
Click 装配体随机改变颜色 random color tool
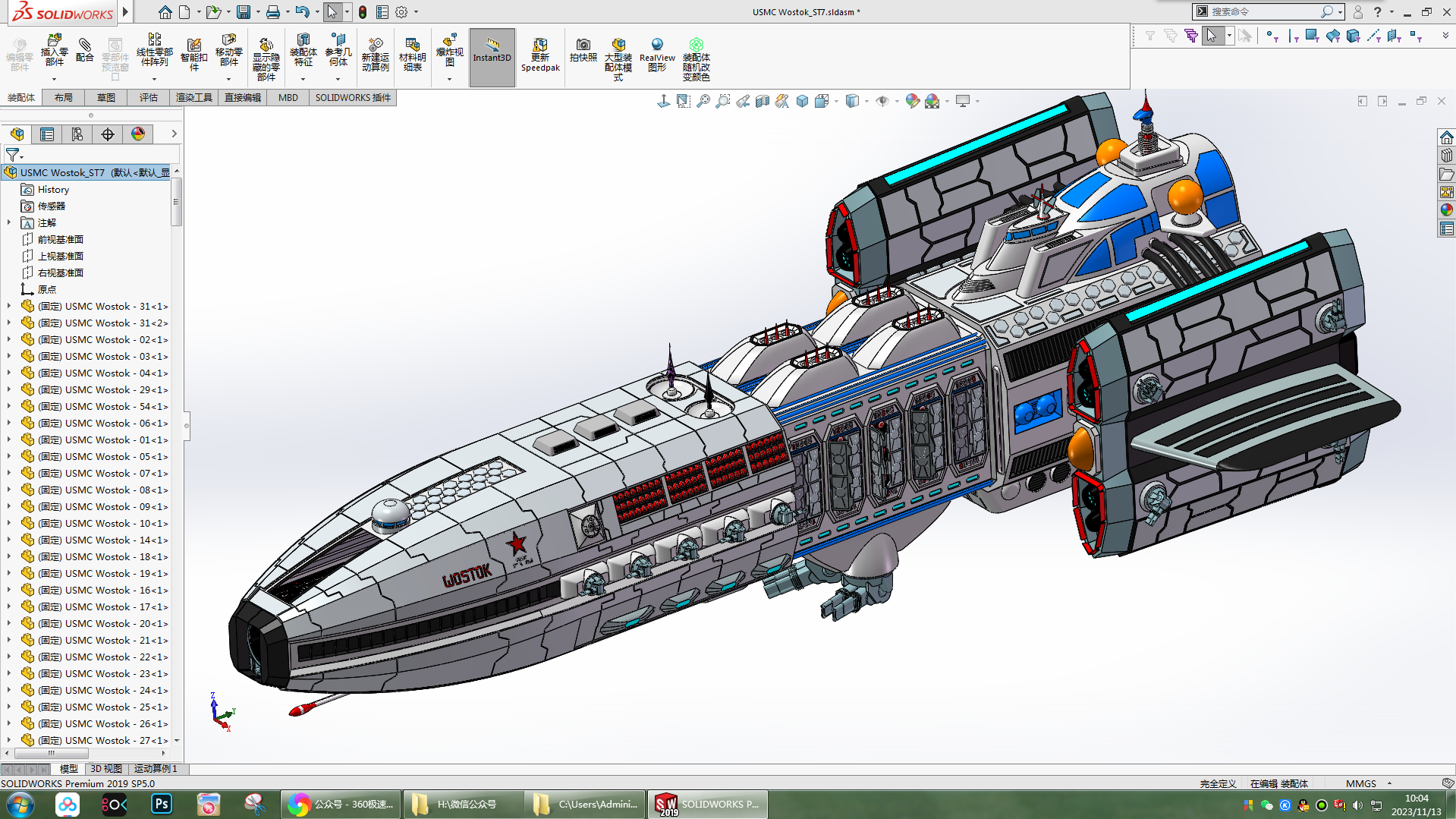pyautogui.click(x=696, y=59)
